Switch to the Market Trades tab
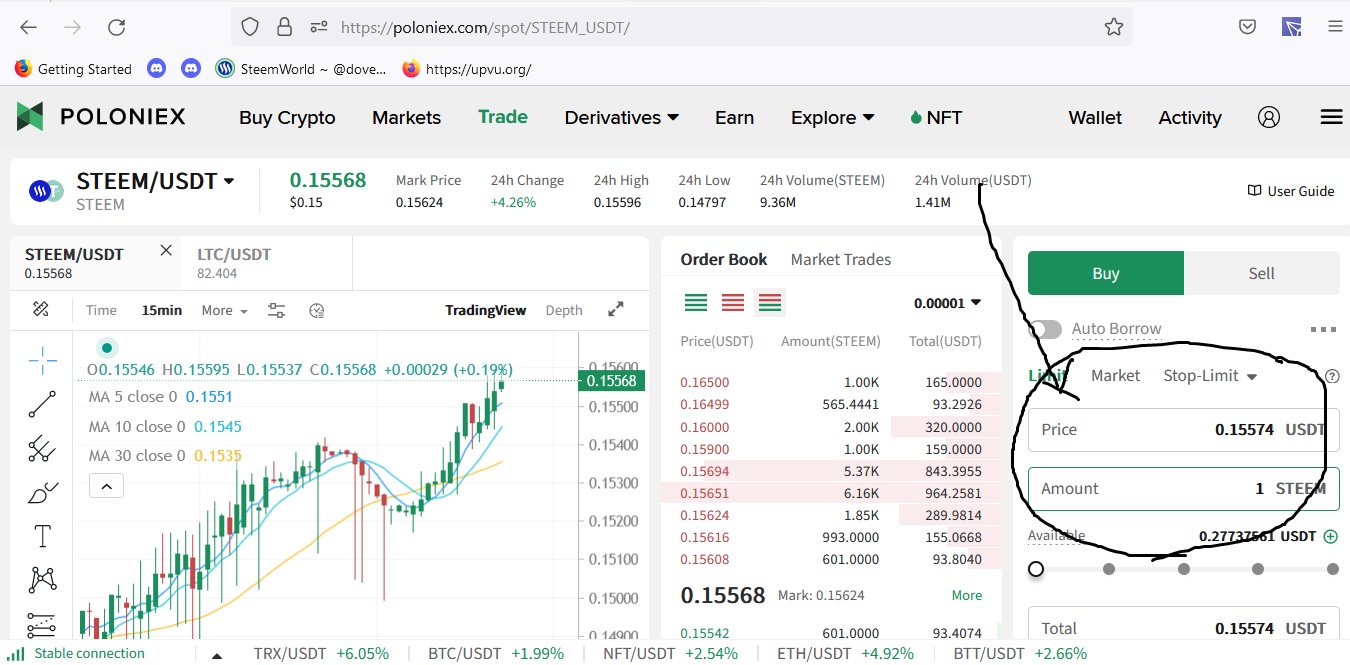1350x665 pixels. [x=841, y=259]
